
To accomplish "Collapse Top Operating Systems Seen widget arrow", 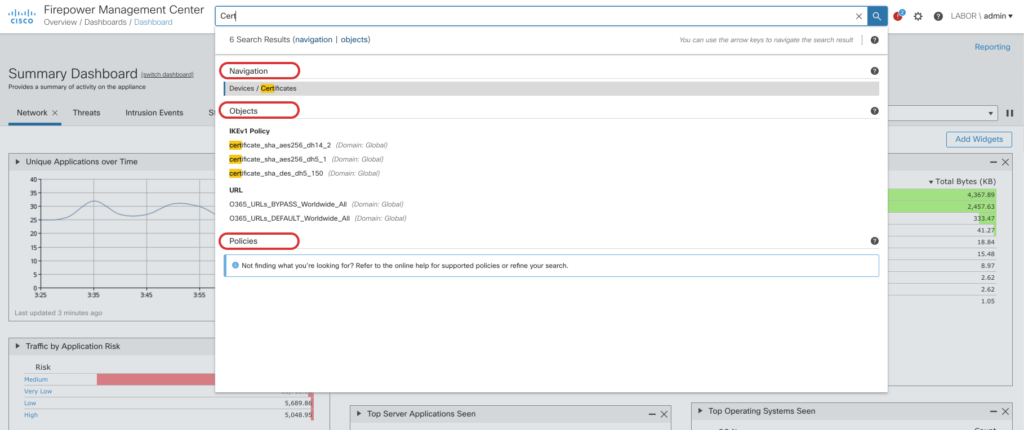I will [701, 411].
